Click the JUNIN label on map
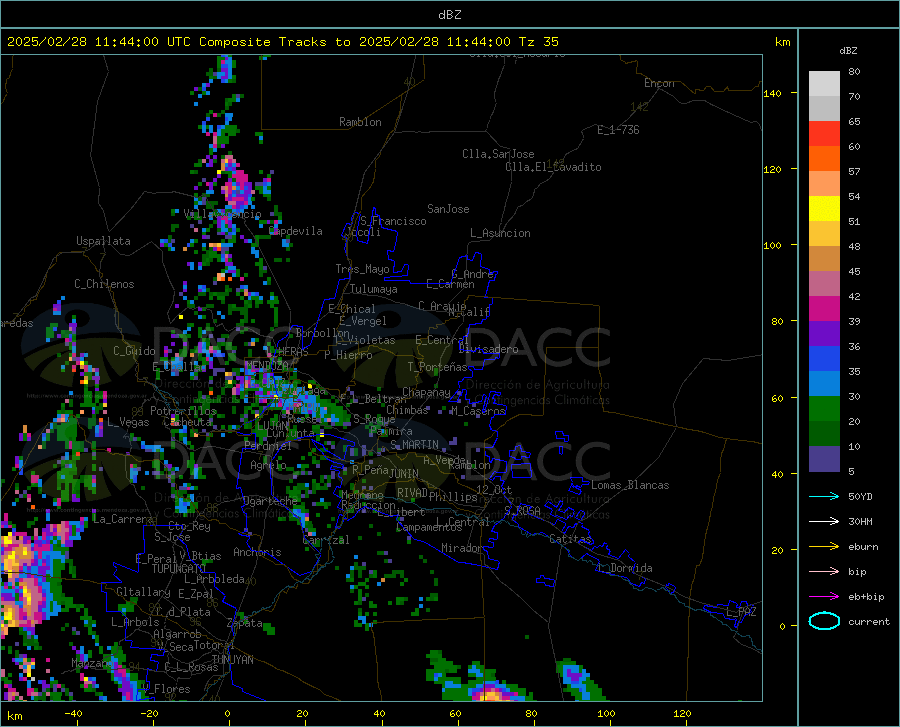The height and width of the screenshot is (727, 900). [x=404, y=473]
